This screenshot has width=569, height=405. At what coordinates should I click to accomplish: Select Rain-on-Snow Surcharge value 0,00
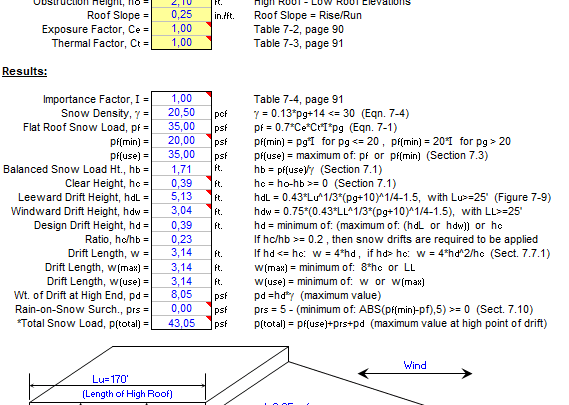point(181,309)
